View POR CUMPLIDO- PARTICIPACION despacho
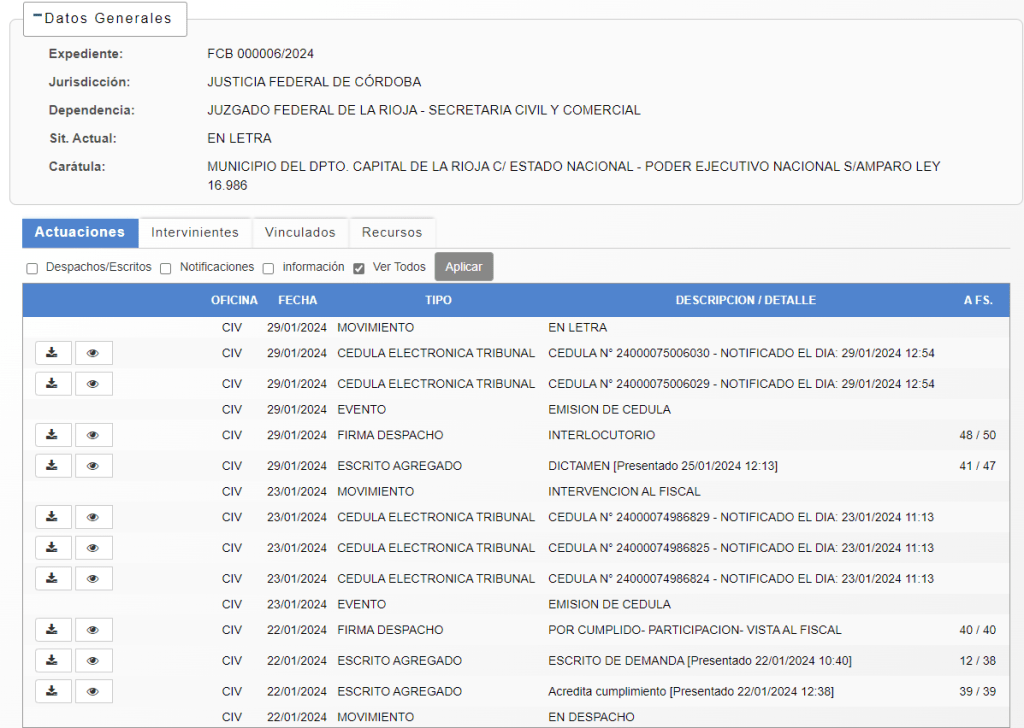The width and height of the screenshot is (1024, 728). [x=93, y=630]
